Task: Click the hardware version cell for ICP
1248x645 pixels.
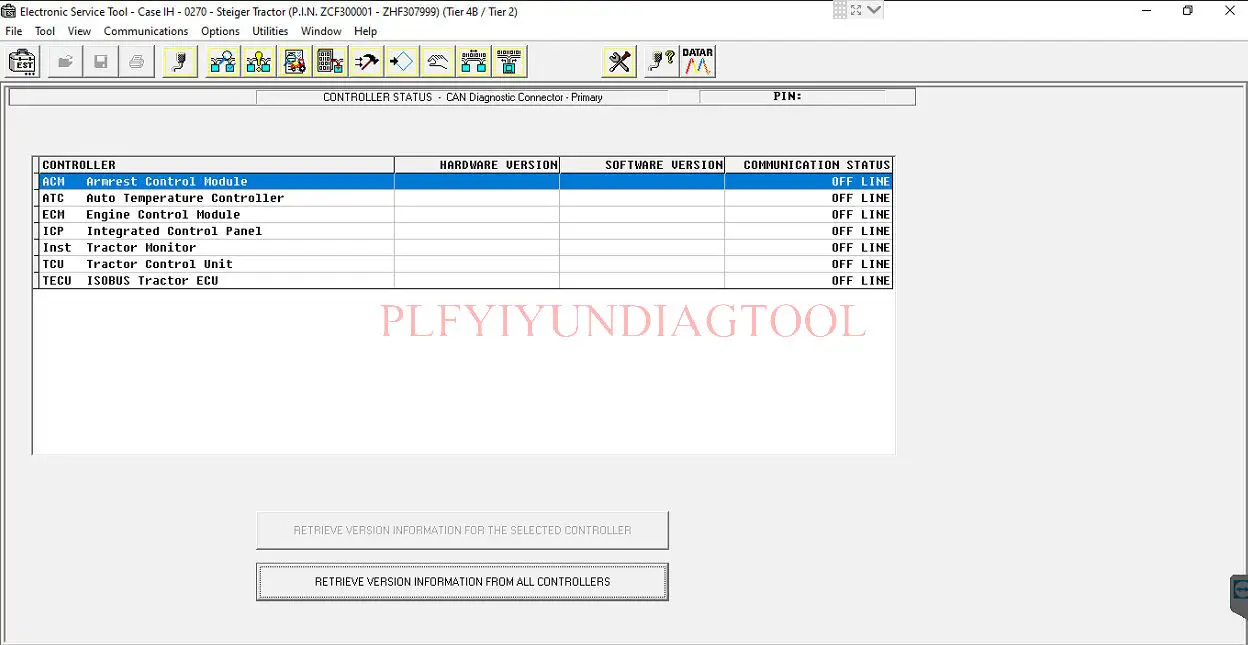Action: (x=477, y=231)
